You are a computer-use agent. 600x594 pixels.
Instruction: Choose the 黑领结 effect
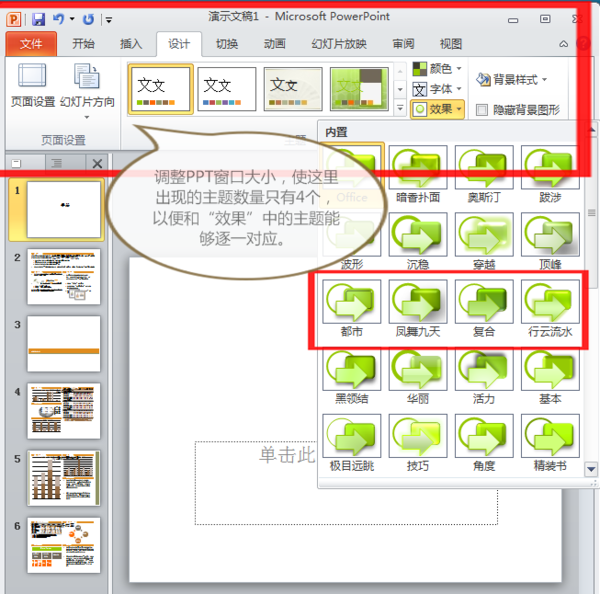pyautogui.click(x=352, y=376)
